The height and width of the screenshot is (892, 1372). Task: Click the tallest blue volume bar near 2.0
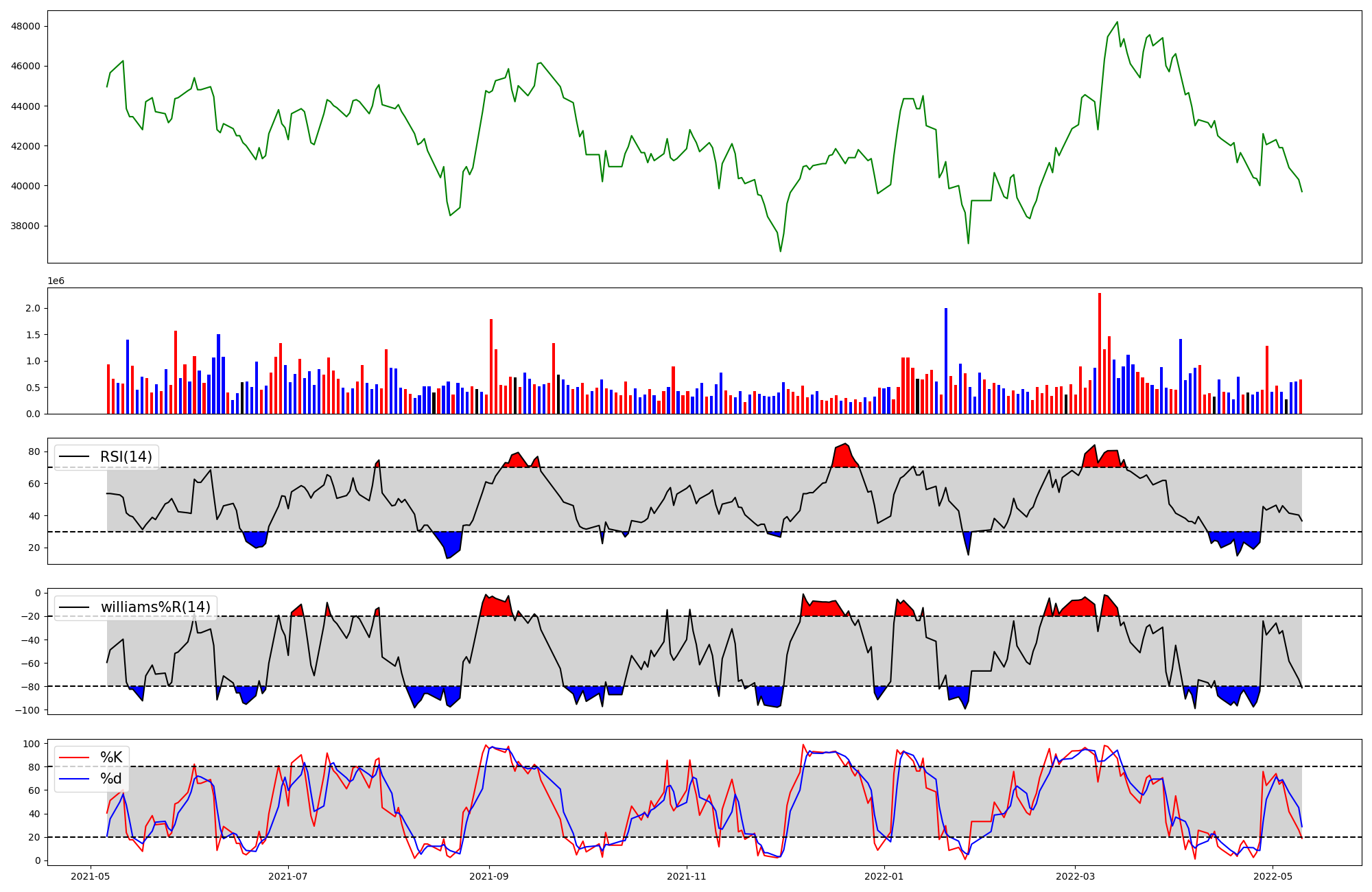[x=946, y=360]
